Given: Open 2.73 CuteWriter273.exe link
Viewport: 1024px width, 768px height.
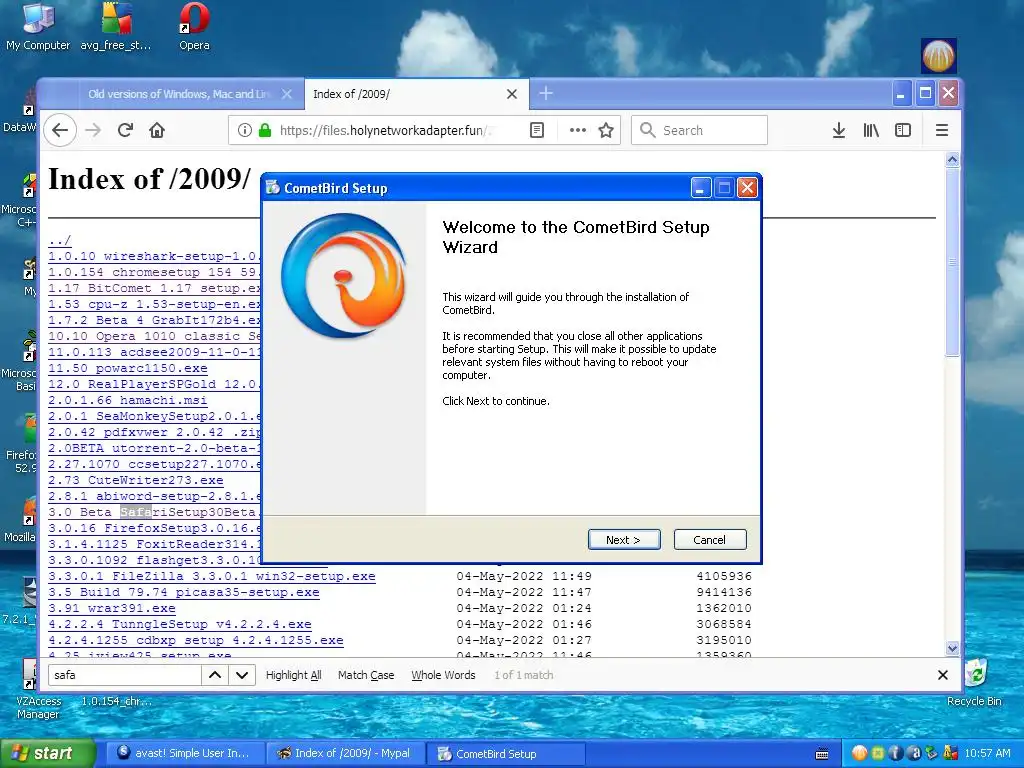Looking at the screenshot, I should click(x=135, y=480).
